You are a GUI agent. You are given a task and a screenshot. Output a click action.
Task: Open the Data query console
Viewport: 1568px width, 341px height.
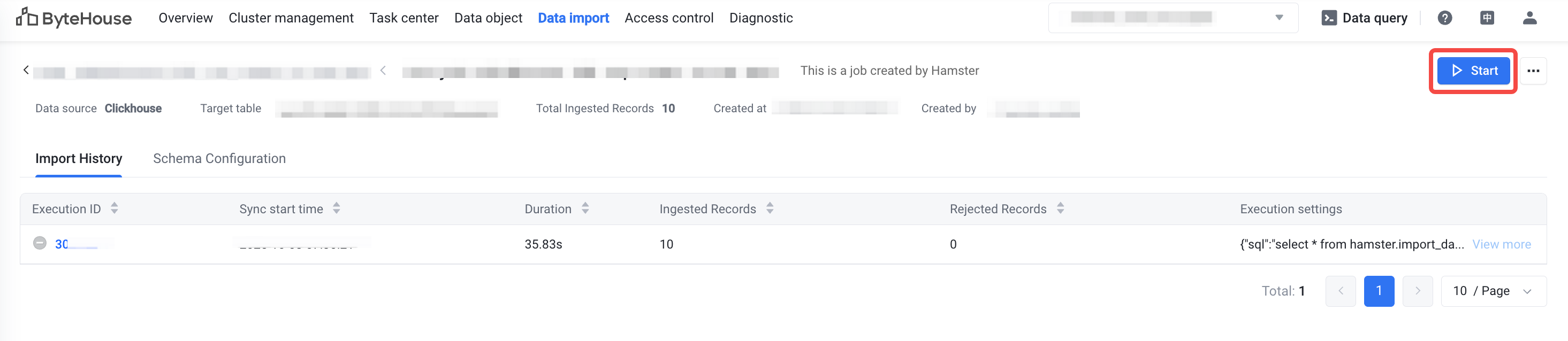coord(1364,18)
